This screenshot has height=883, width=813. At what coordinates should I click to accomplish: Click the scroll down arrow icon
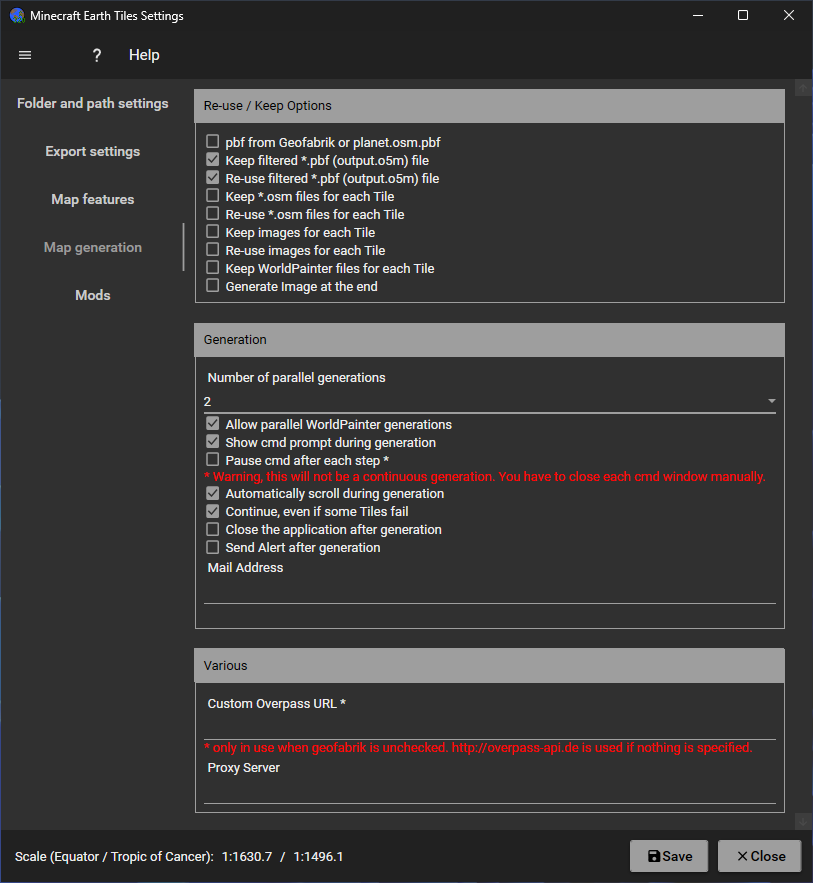[x=802, y=821]
